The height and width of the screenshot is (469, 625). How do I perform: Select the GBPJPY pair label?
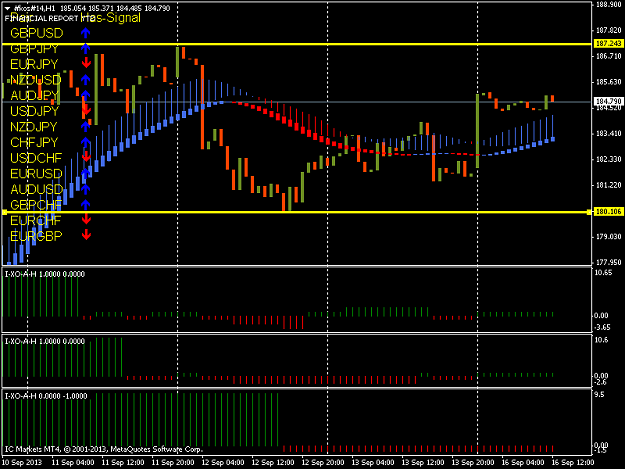34,49
